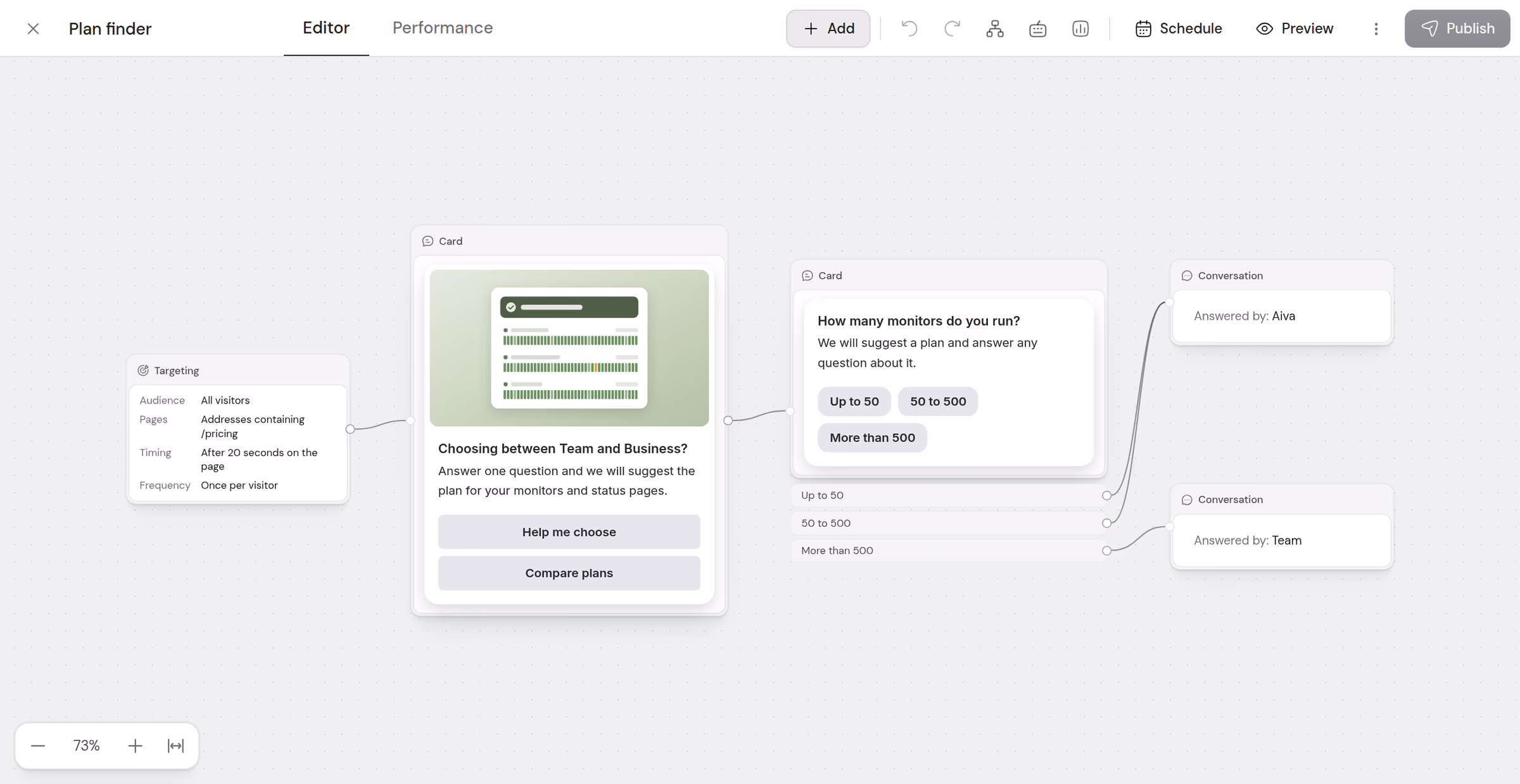The height and width of the screenshot is (784, 1520).
Task: Zoom in with the plus icon
Action: tap(135, 745)
